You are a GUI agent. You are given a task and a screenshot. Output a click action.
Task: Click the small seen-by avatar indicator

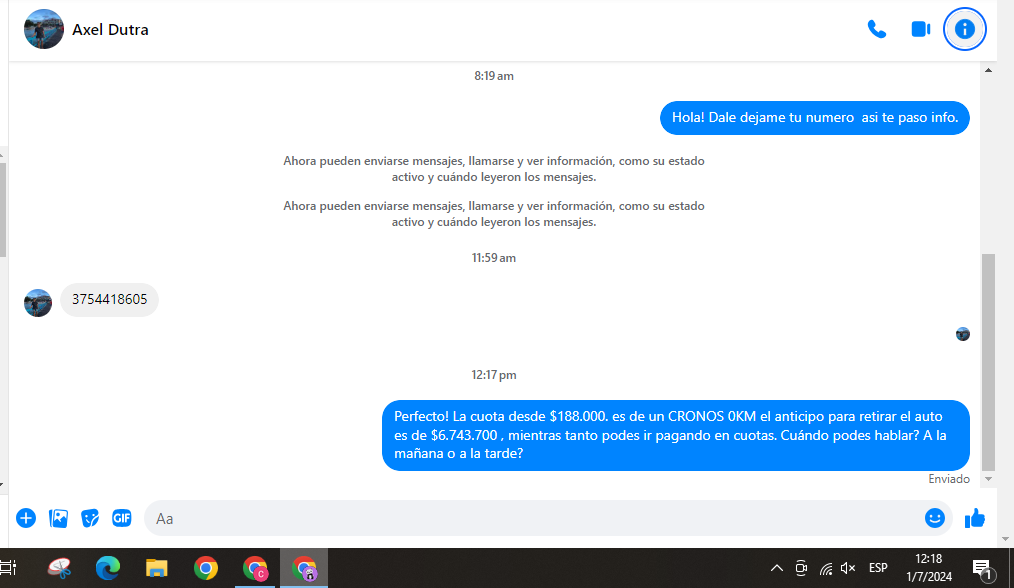[x=963, y=334]
